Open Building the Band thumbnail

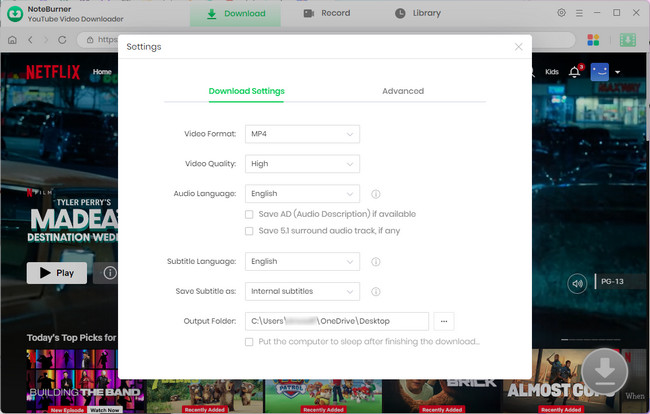pos(85,381)
